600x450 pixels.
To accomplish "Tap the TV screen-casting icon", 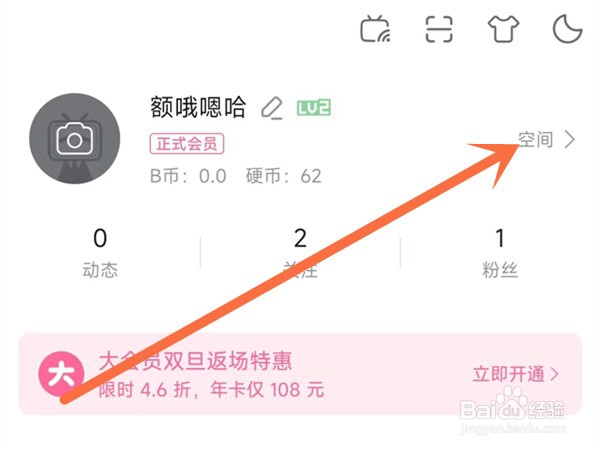I will coord(375,29).
